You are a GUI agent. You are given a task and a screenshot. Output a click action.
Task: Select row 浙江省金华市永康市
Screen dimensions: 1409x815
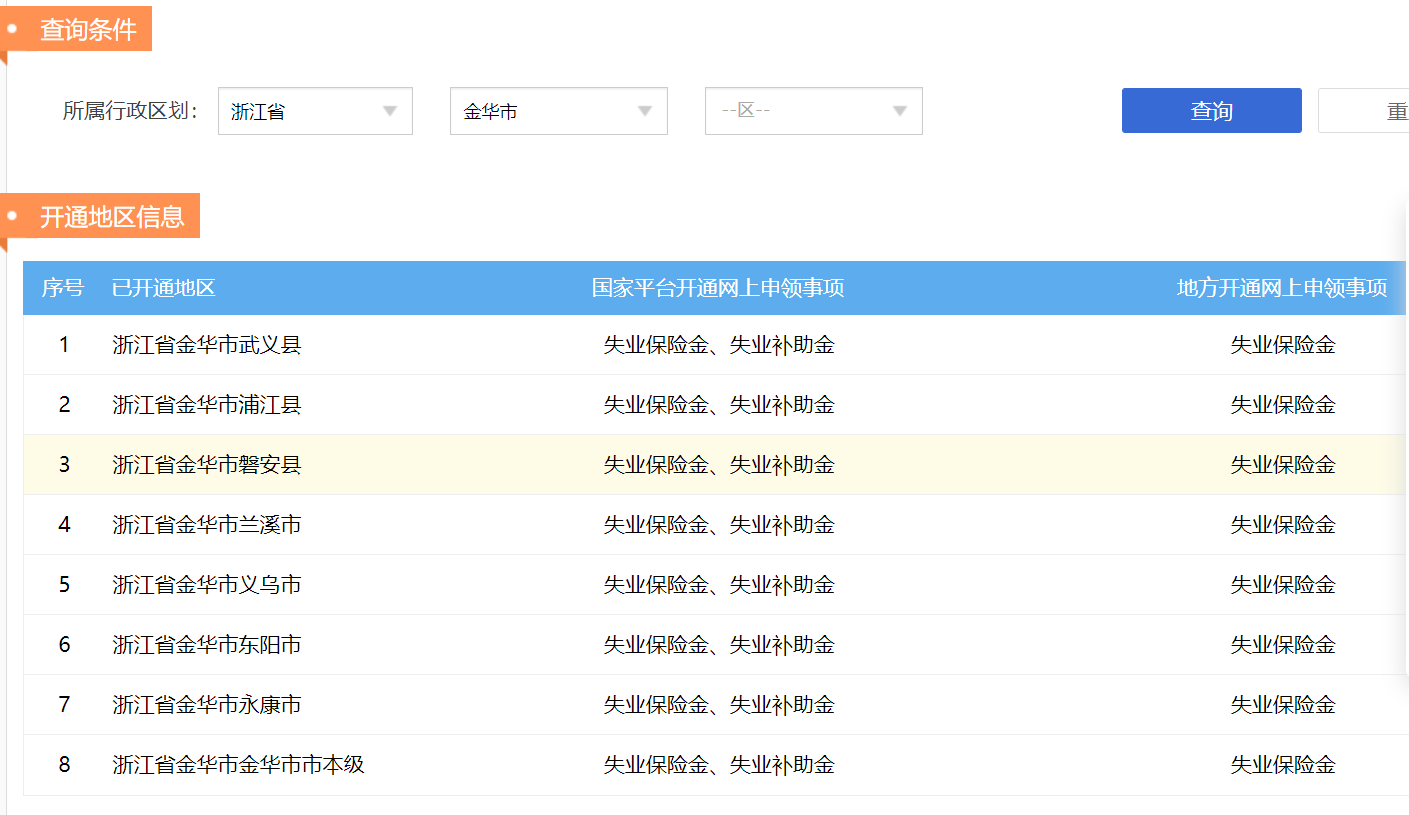point(207,705)
